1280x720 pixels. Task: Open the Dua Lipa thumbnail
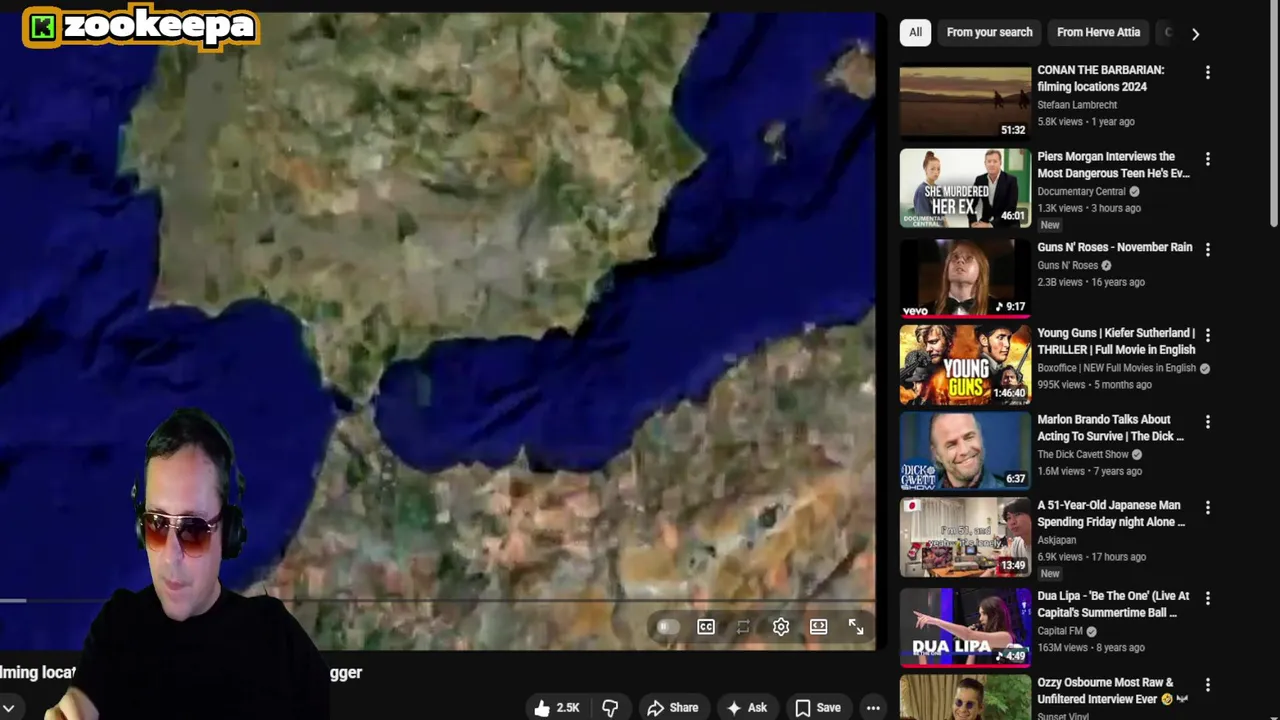(965, 627)
